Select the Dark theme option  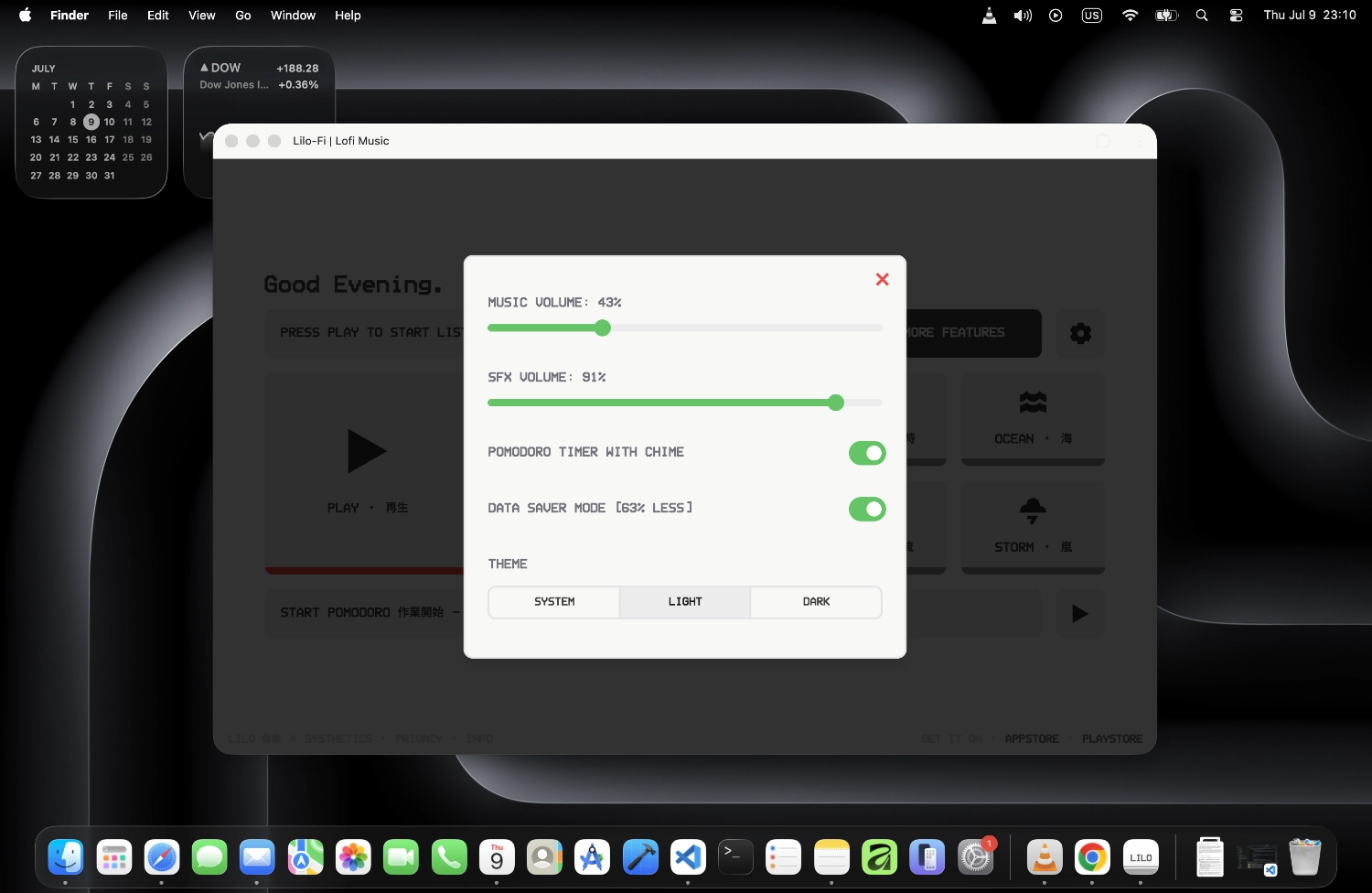tap(816, 602)
